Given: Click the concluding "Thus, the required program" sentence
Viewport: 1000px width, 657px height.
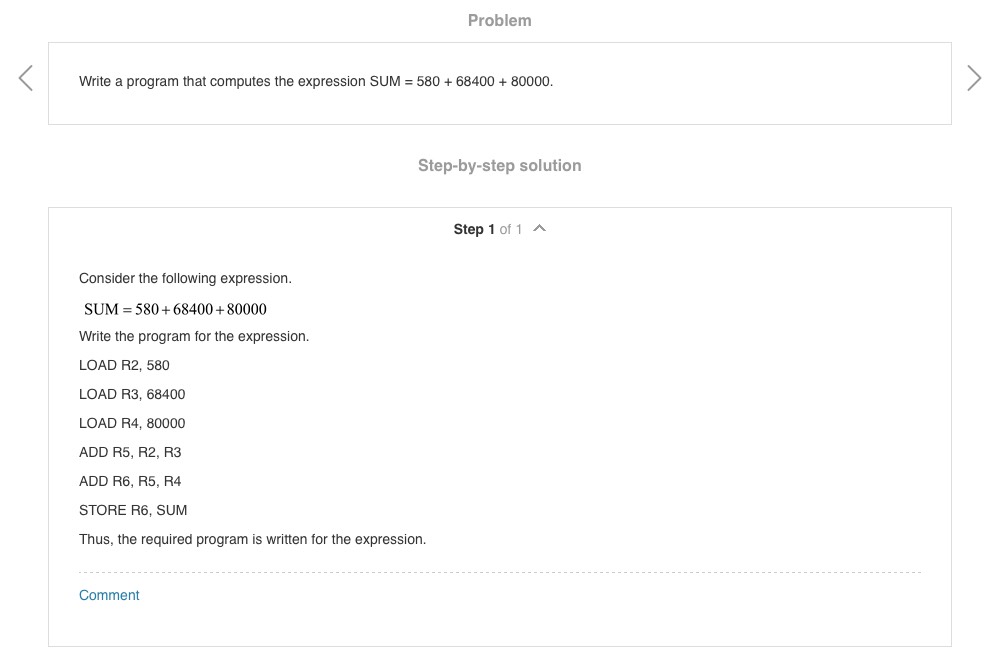Looking at the screenshot, I should coord(252,539).
